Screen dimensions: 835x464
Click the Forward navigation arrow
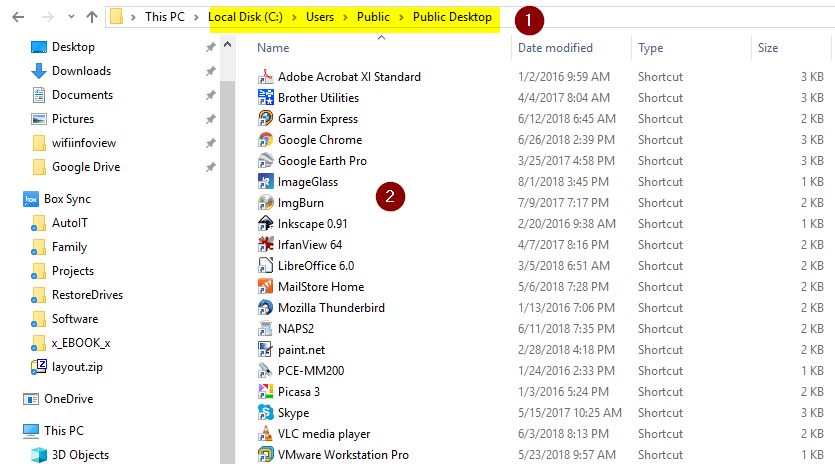pyautogui.click(x=47, y=17)
